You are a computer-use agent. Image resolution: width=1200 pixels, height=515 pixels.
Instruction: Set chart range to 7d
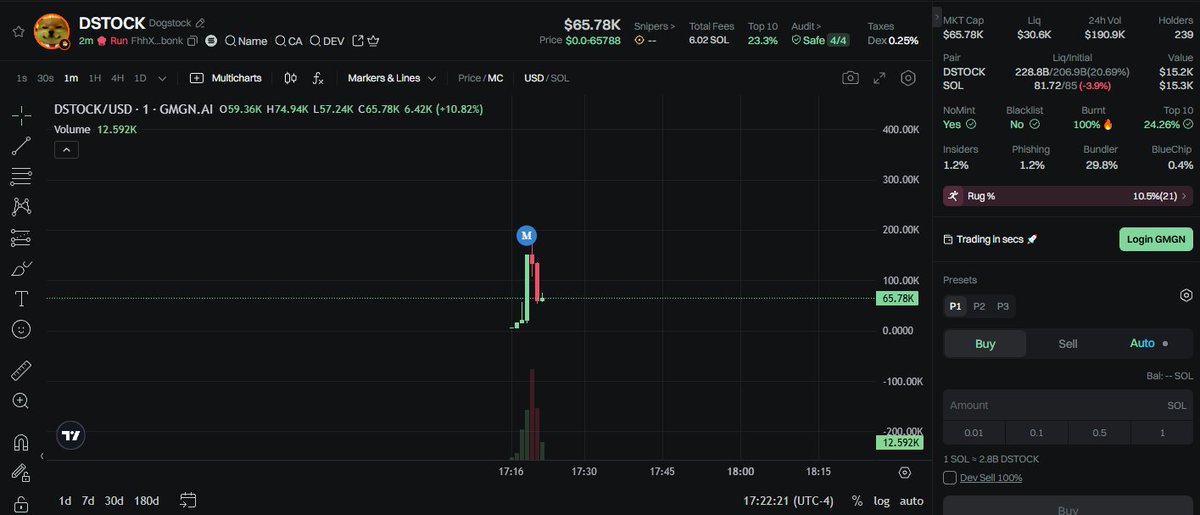pos(88,500)
